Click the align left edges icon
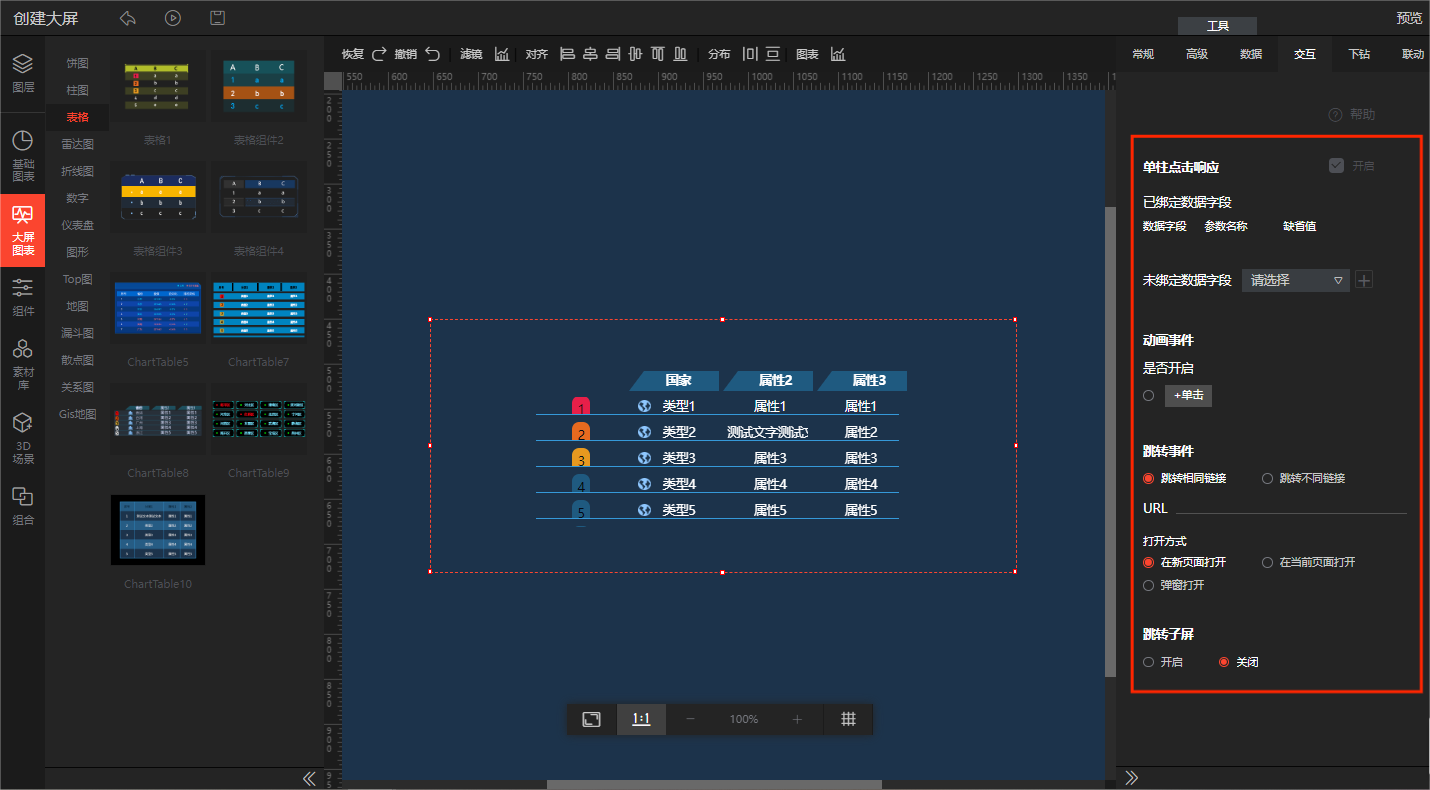1430x790 pixels. [x=567, y=54]
